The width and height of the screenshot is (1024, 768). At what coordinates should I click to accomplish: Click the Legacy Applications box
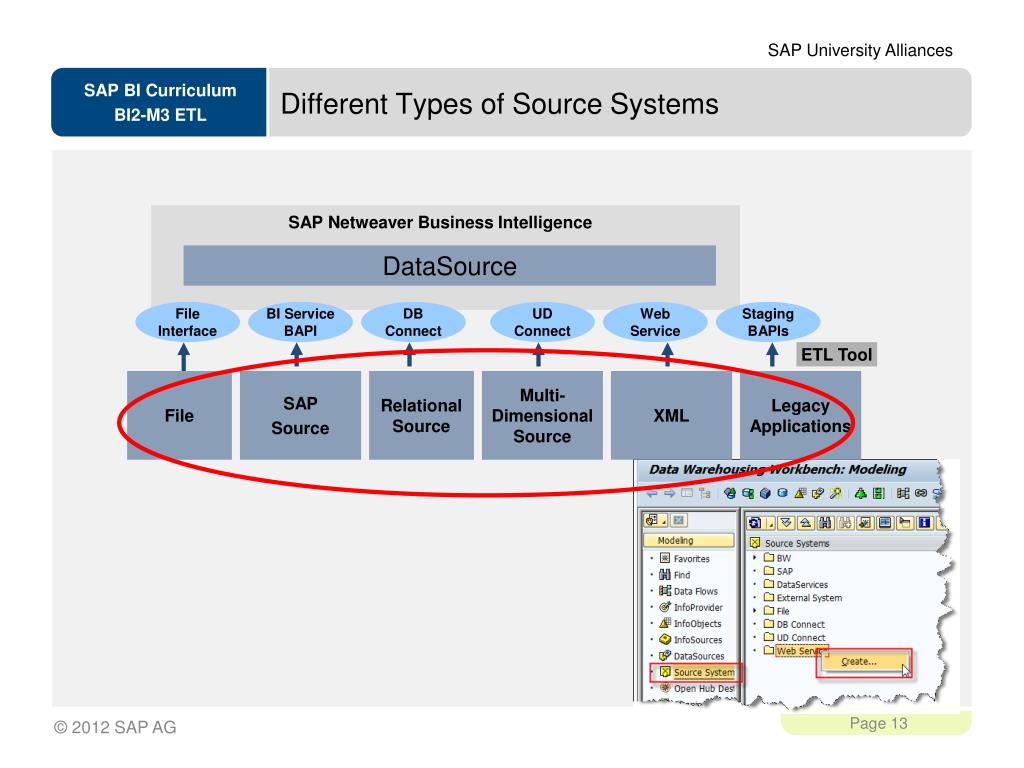tap(800, 415)
